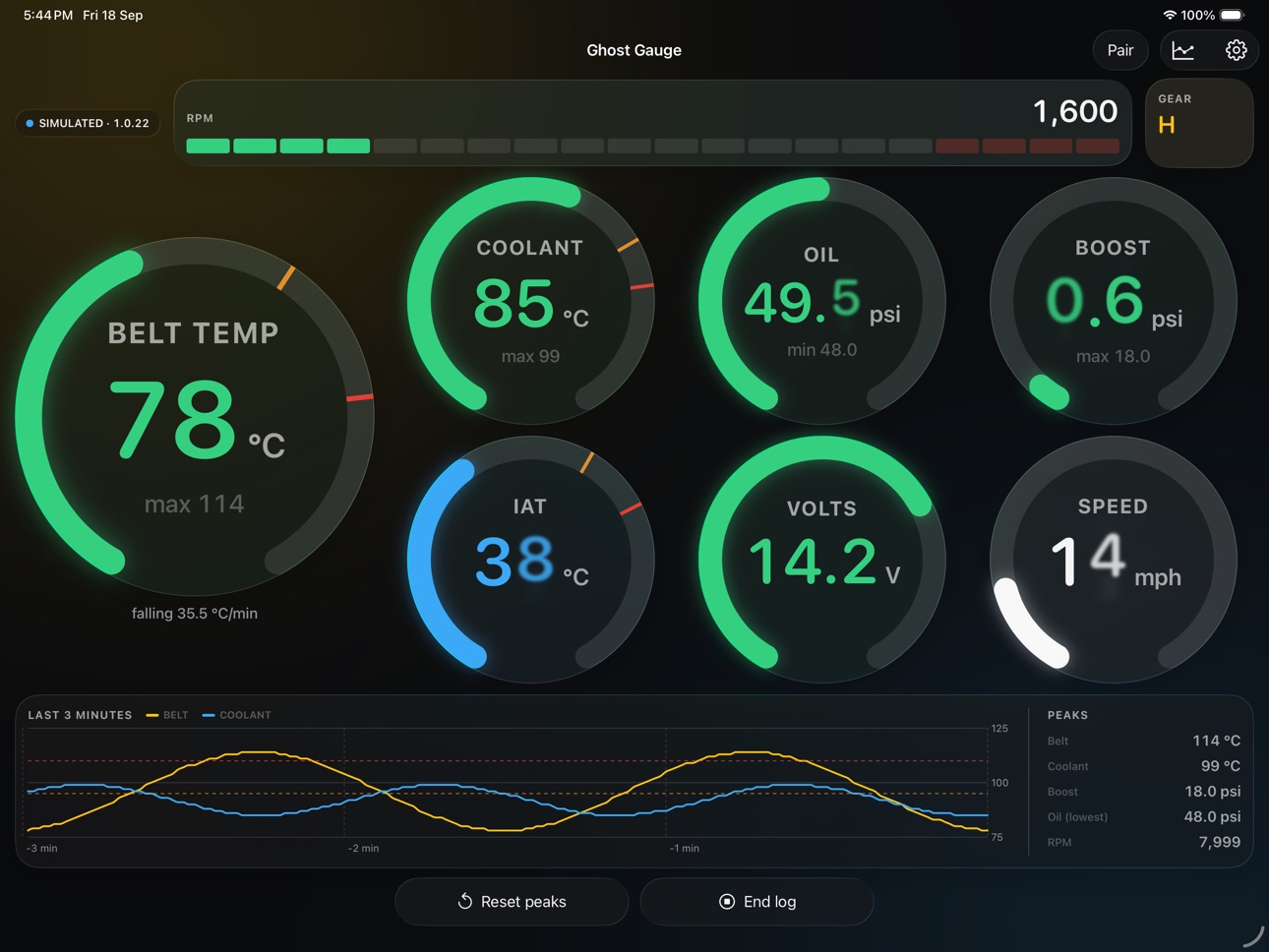Click the RPM value 1,600
Viewport: 1269px width, 952px height.
pyautogui.click(x=1075, y=111)
